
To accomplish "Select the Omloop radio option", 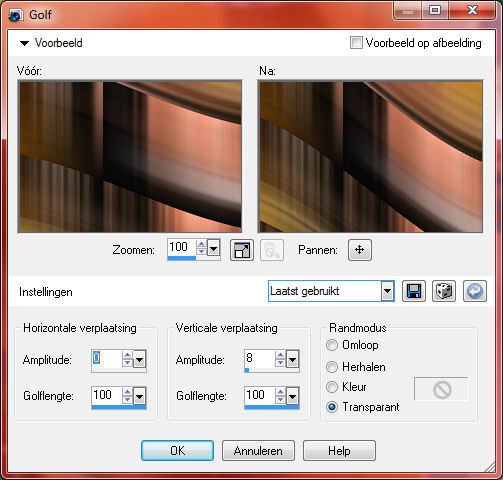I will (x=332, y=345).
